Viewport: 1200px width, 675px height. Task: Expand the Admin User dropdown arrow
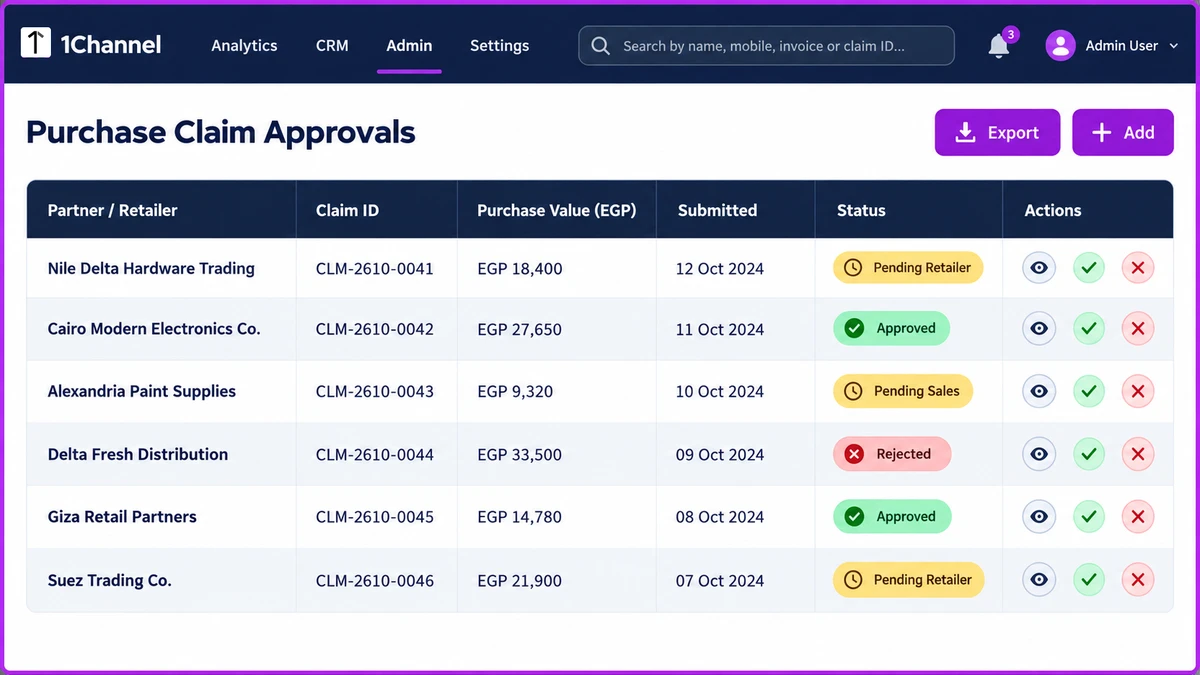click(1173, 46)
